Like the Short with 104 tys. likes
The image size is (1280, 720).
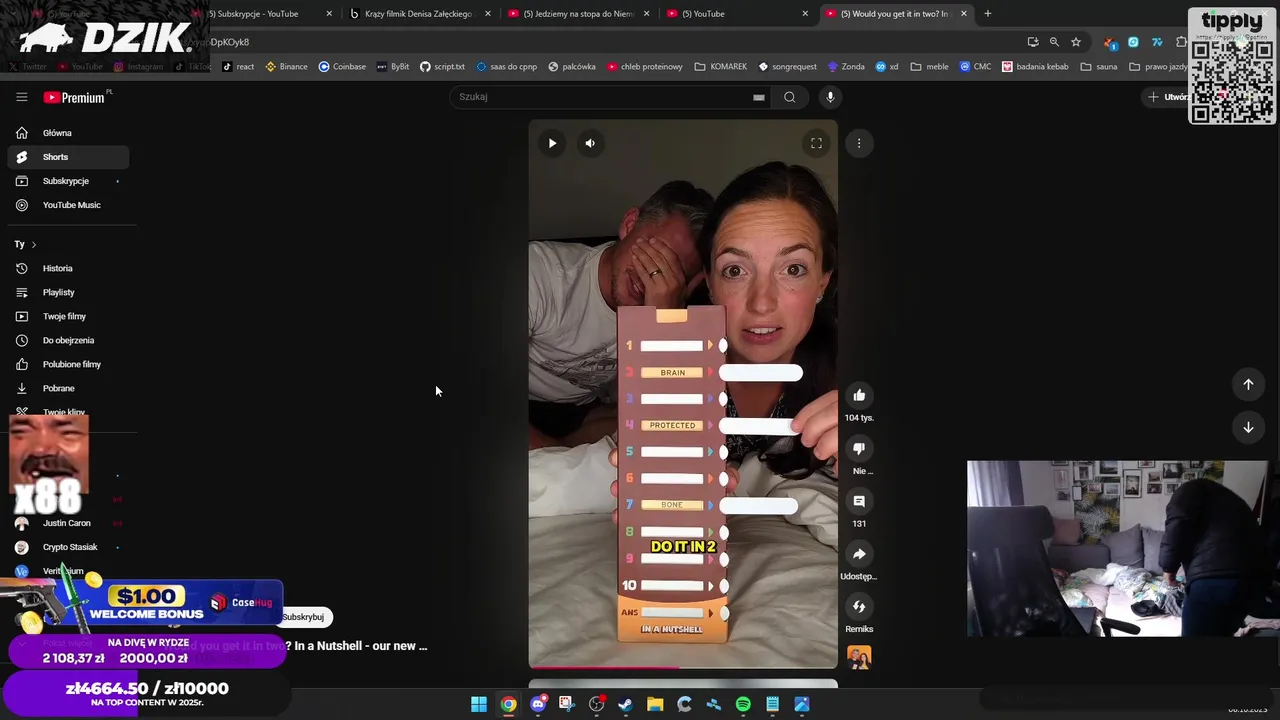click(x=859, y=395)
